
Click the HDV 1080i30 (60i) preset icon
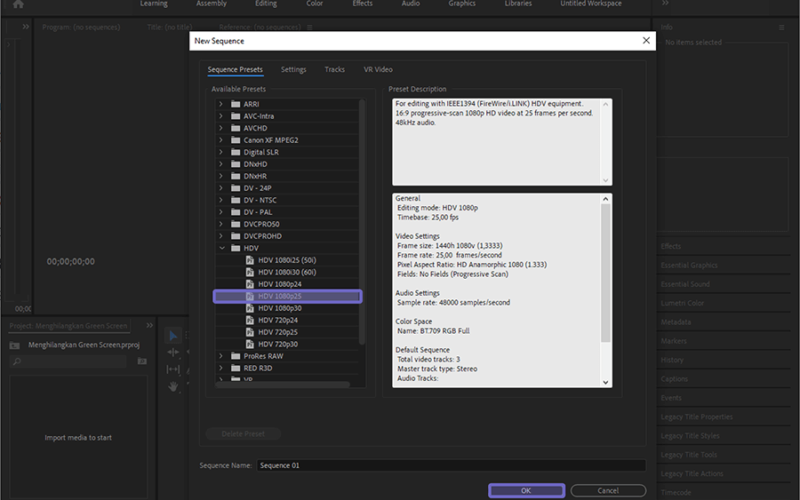(x=249, y=272)
